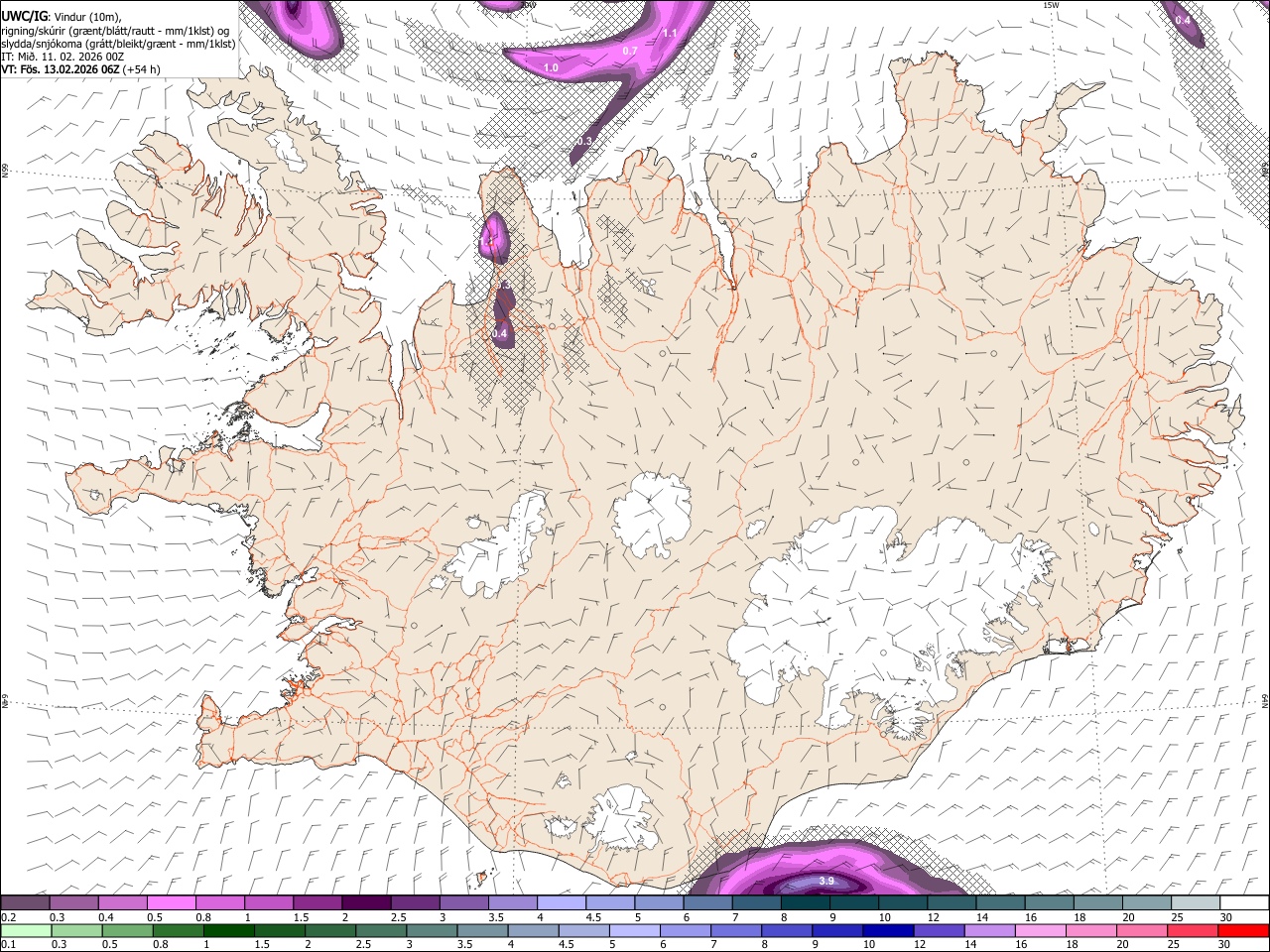1270x952 pixels.
Task: Click the bright pink snow-scale swatch labeled 0.5
Action: [x=172, y=903]
